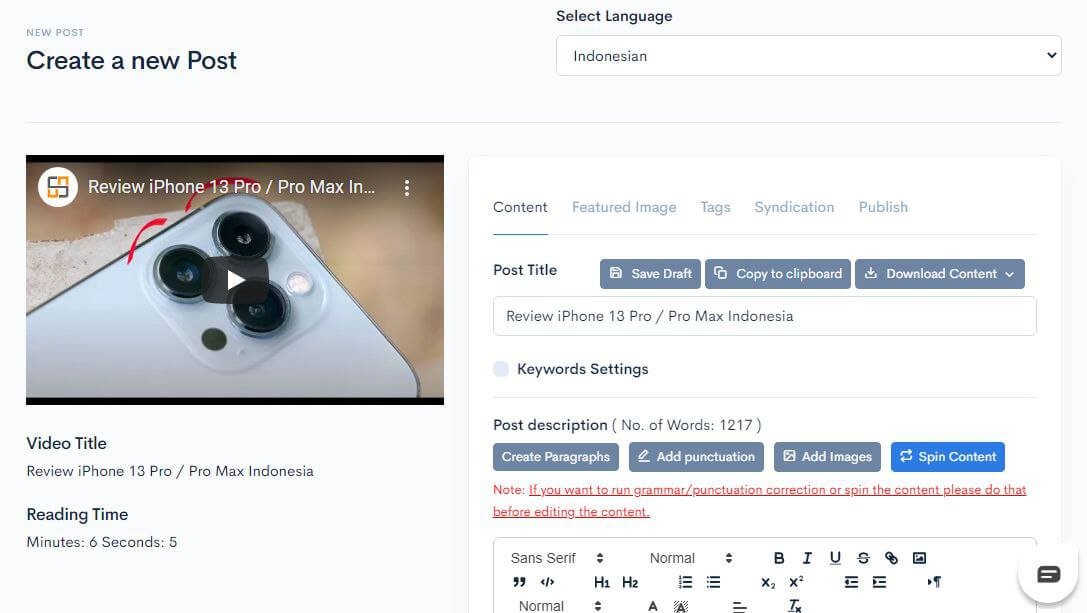Switch to the Content tab
Screen dimensions: 1087x613
[x=520, y=207]
